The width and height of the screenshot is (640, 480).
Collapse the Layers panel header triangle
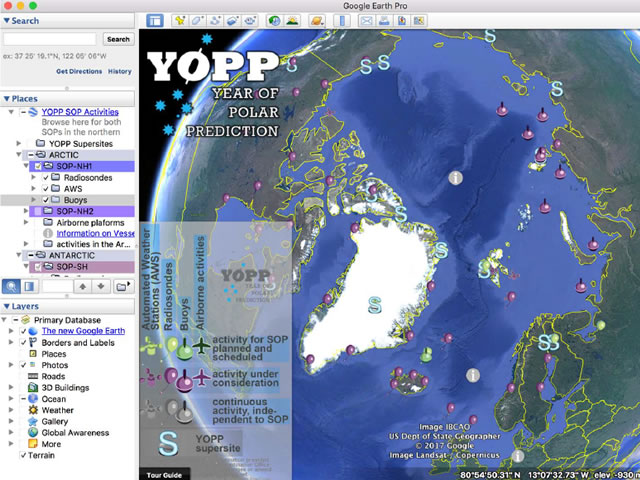(x=7, y=306)
